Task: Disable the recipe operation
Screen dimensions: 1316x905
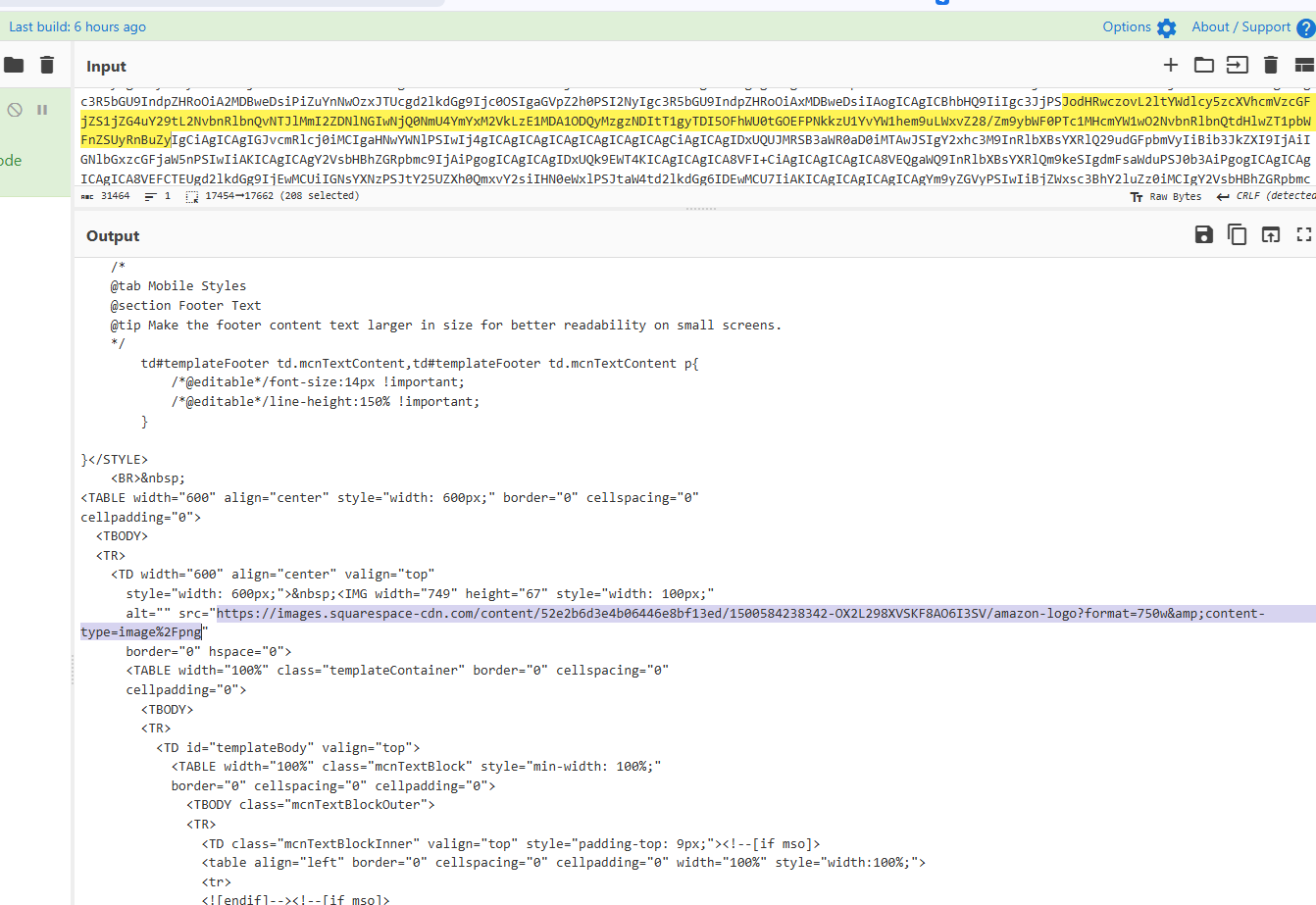Action: 15,110
